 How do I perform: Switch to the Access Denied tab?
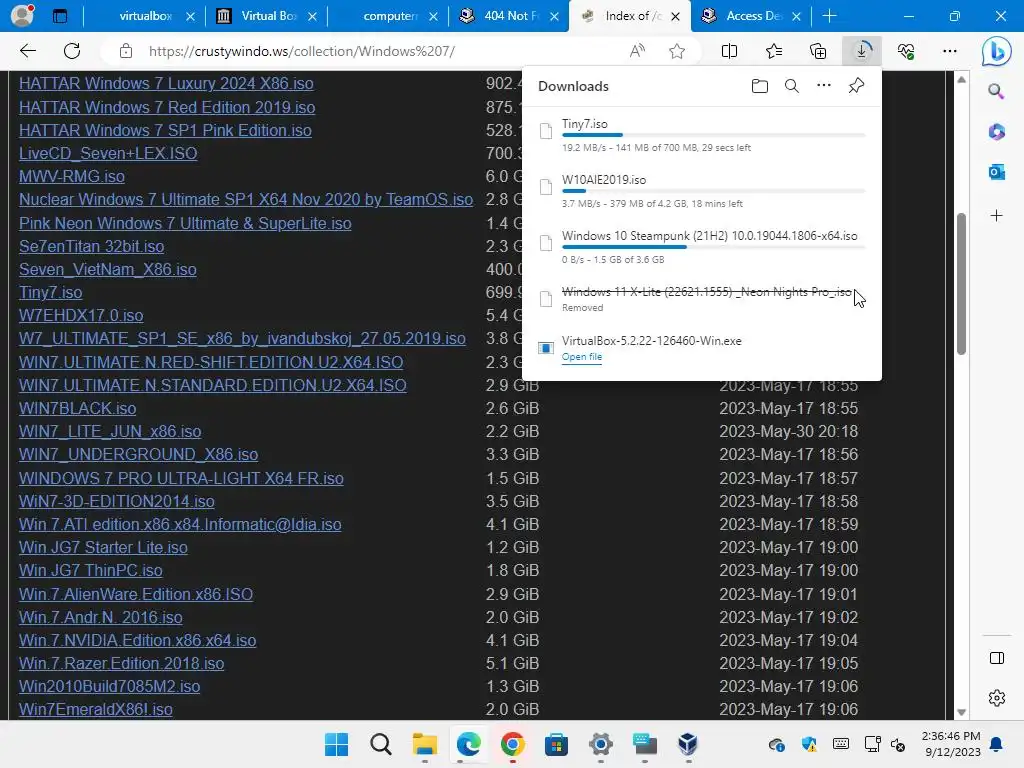pyautogui.click(x=752, y=16)
